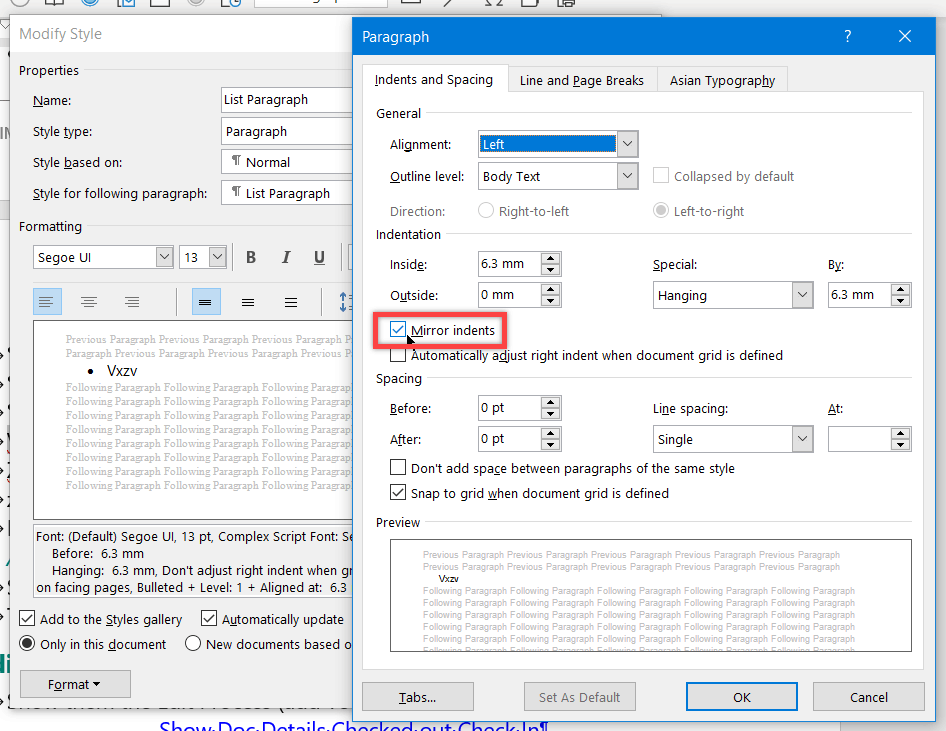Click the spacing Before field
The height and width of the screenshot is (731, 946).
(x=509, y=408)
